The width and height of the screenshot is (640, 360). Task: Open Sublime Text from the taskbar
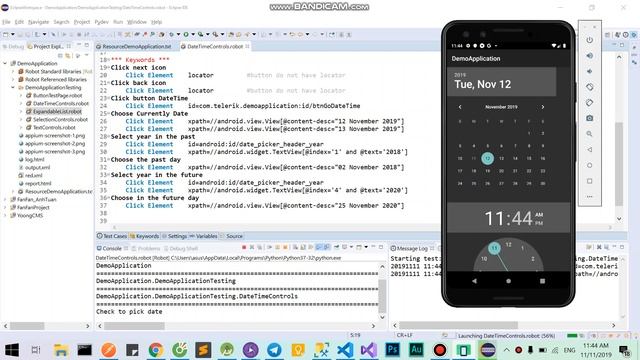tap(203, 350)
